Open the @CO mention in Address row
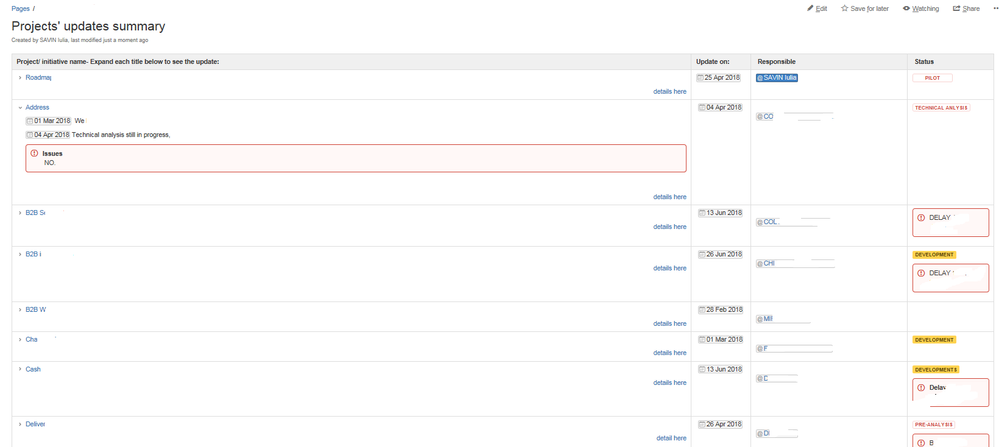The image size is (999, 447). [x=765, y=117]
